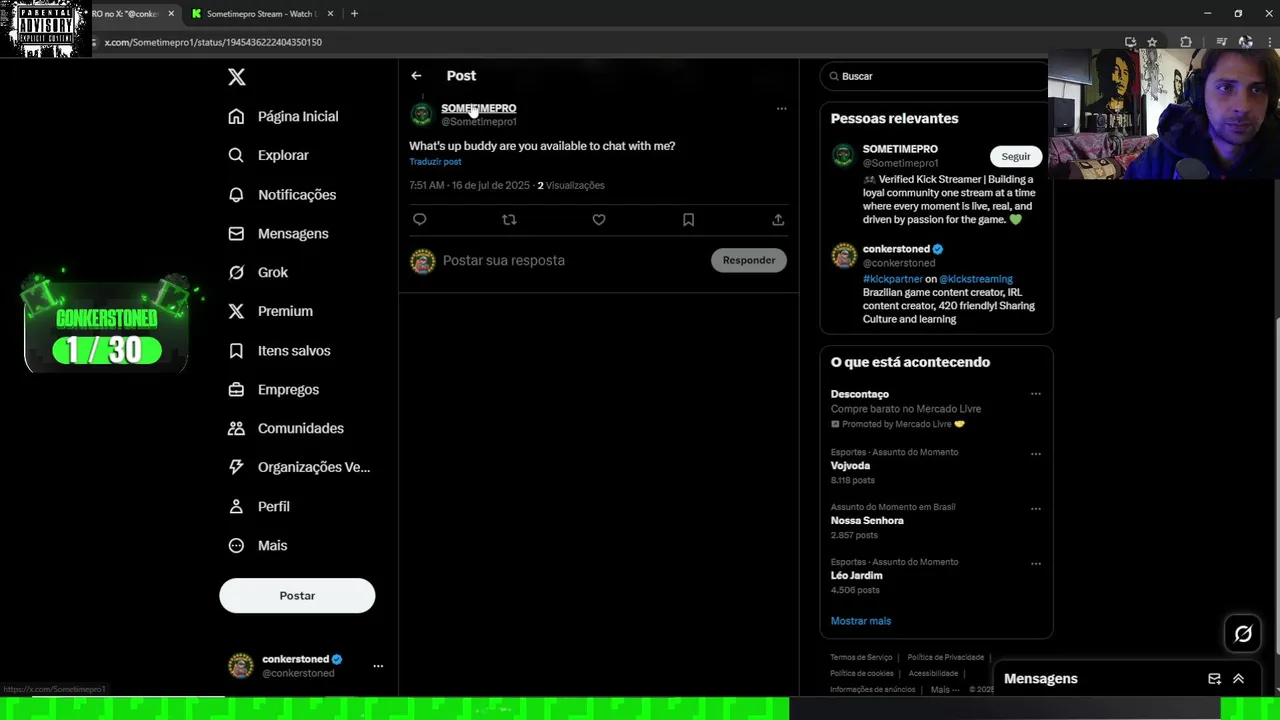Click the Grok icon in the sidebar
This screenshot has height=720, width=1280.
pyautogui.click(x=236, y=272)
